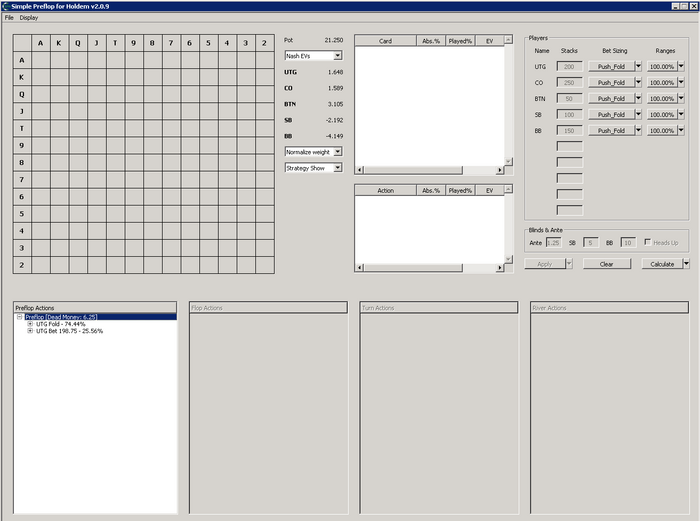Click the K row header in hand grid
700x521 pixels.
(x=22, y=77)
